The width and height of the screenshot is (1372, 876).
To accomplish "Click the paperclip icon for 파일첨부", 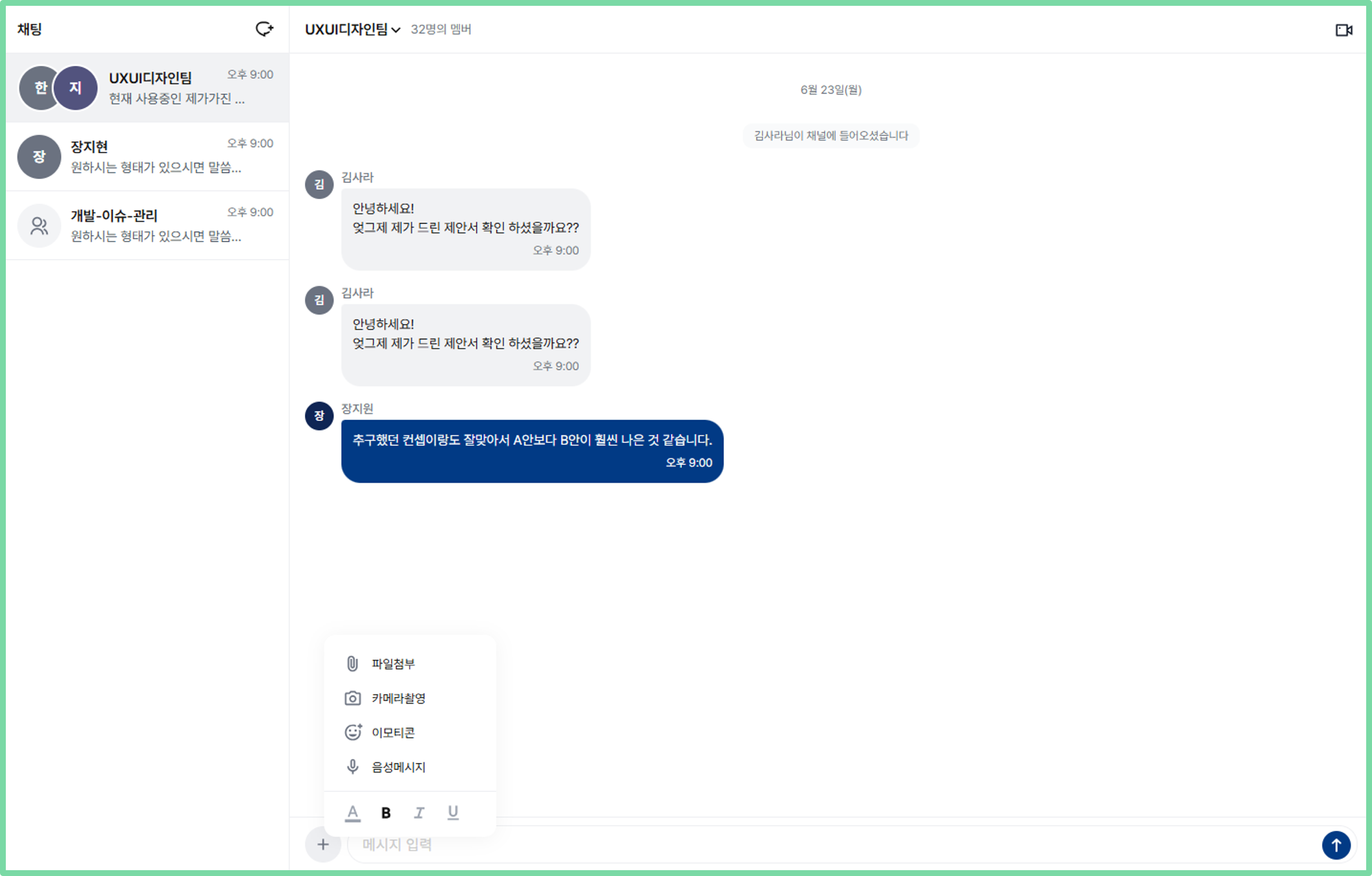I will 352,663.
